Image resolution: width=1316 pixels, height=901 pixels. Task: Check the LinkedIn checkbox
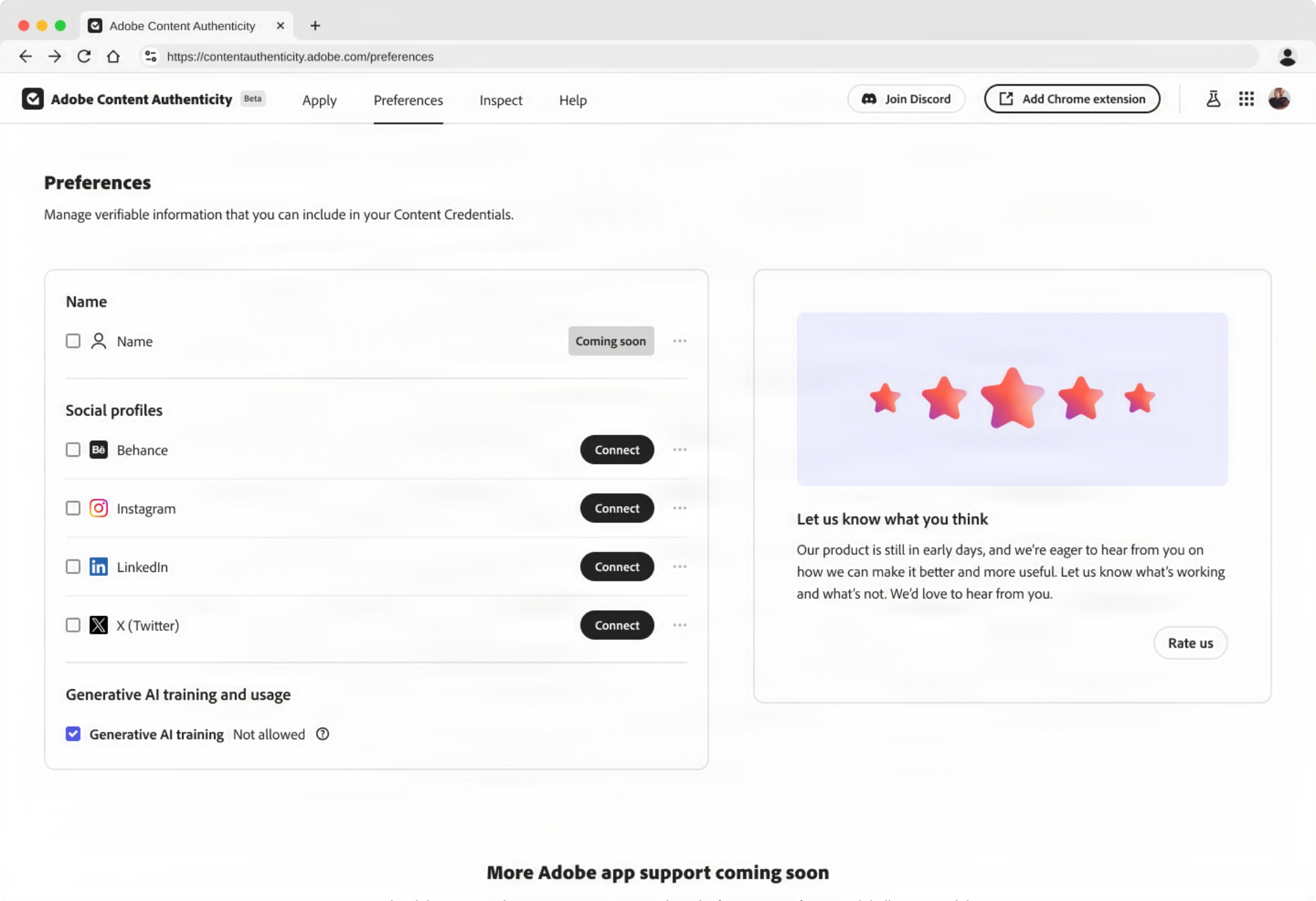tap(73, 567)
